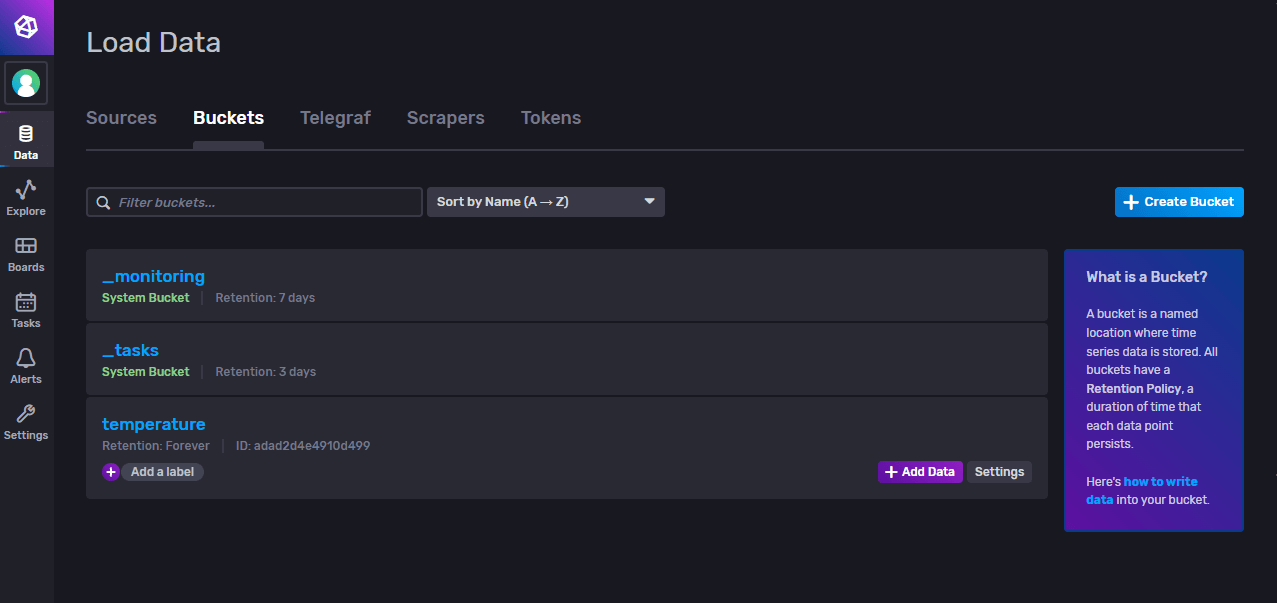Screen dimensions: 1277x603
Task: Open the search filter magnifier field
Action: pyautogui.click(x=103, y=201)
